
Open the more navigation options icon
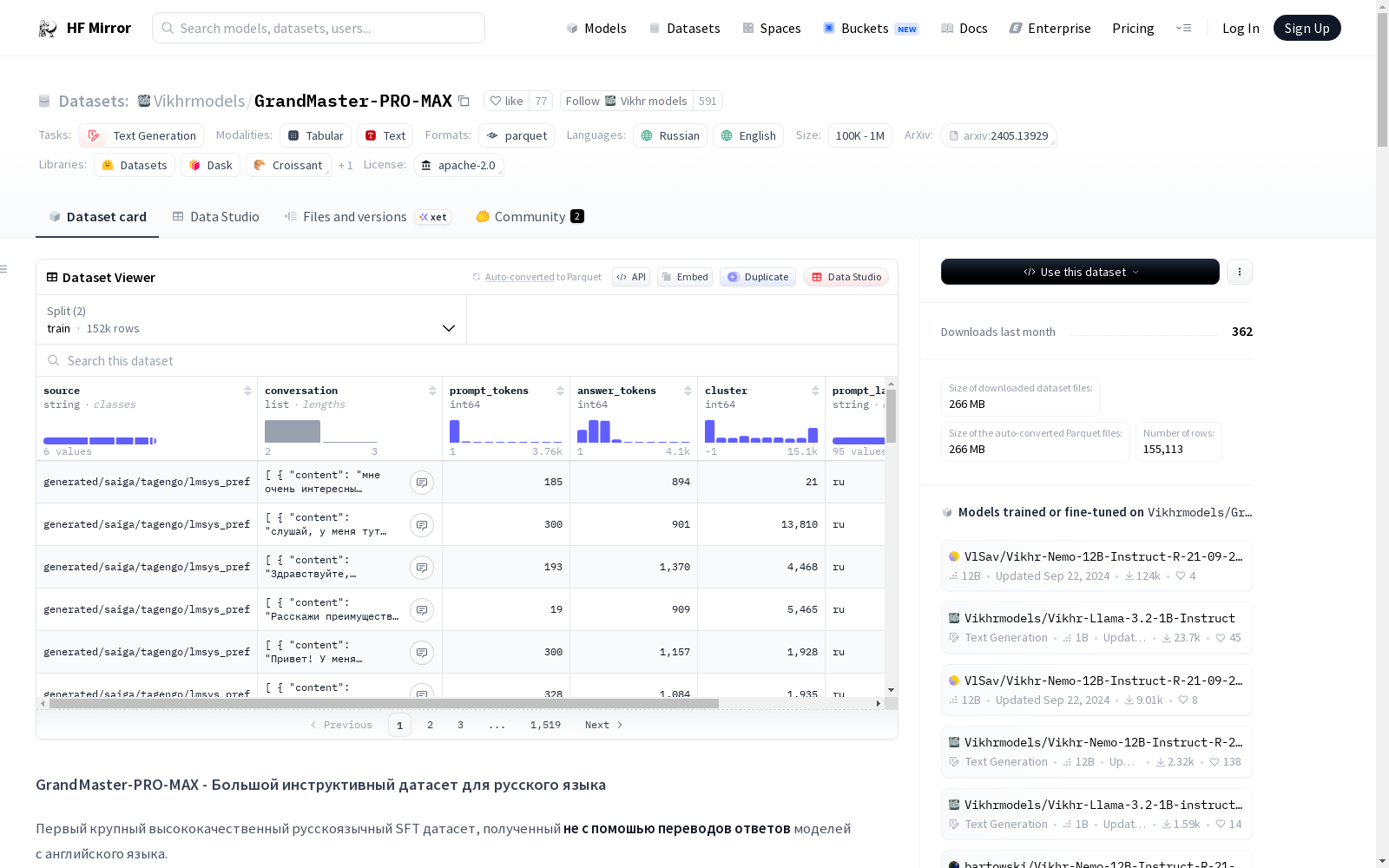click(x=1183, y=28)
